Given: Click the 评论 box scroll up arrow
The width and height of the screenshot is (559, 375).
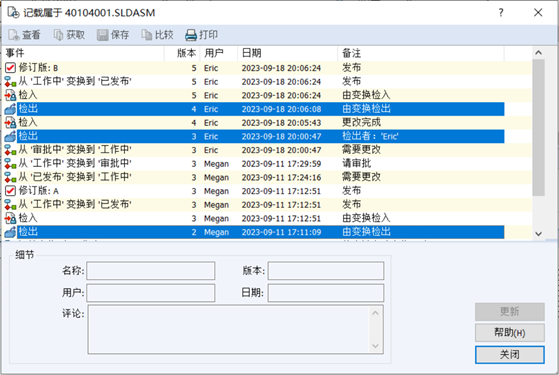Looking at the screenshot, I should click(x=375, y=313).
